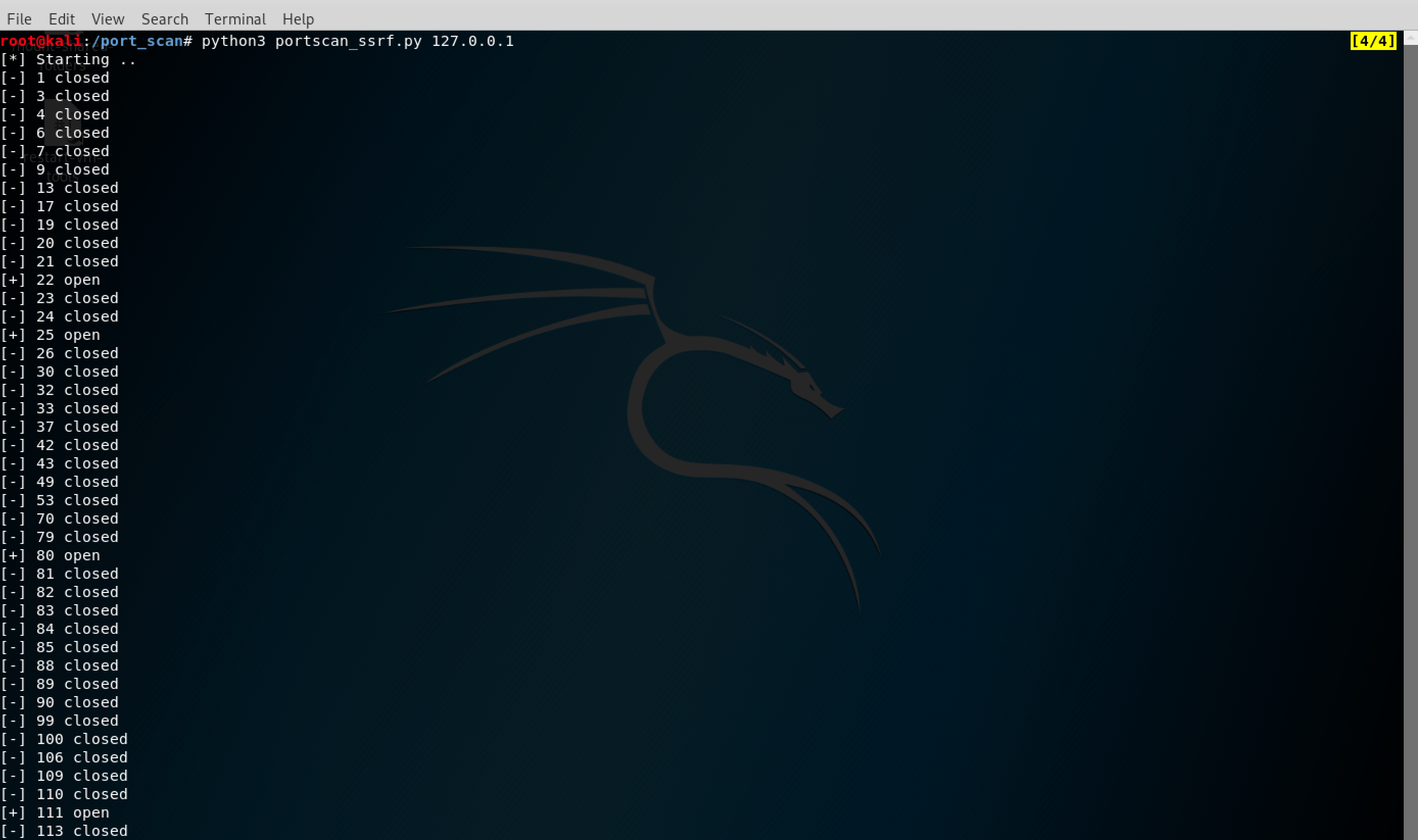
Task: Click the '53 closed' result row
Action: coord(59,501)
